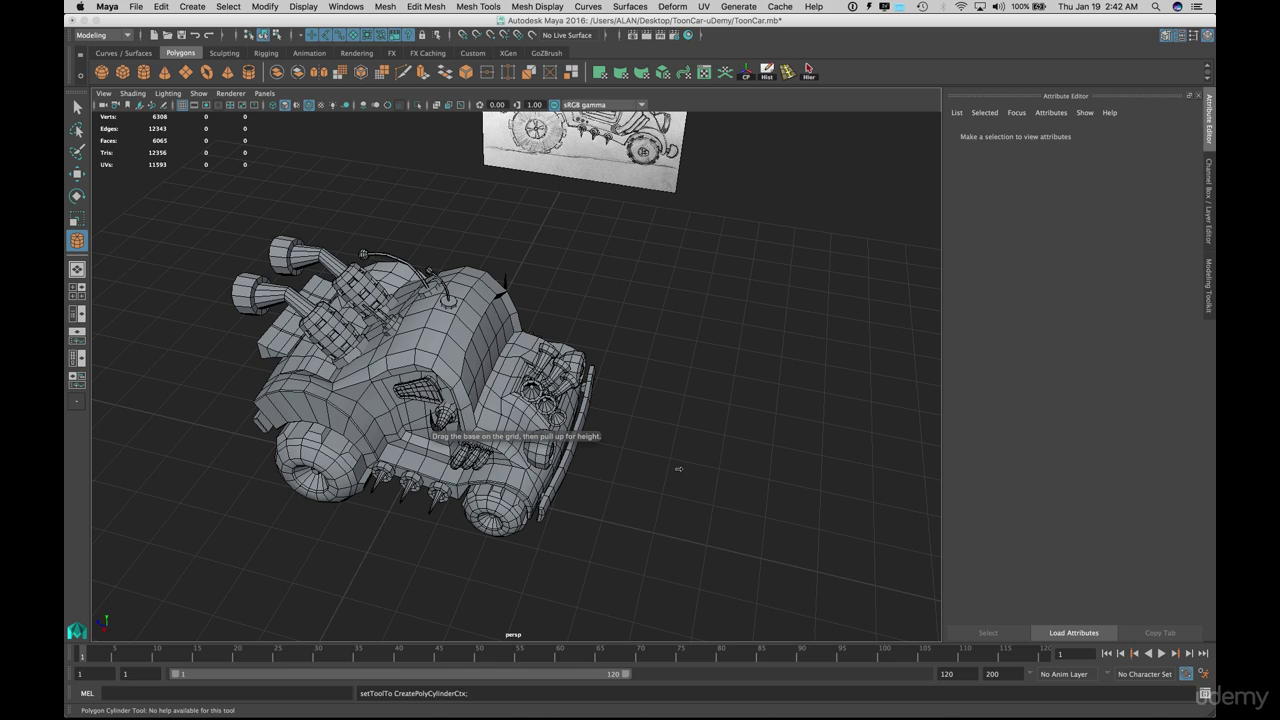Screen dimensions: 1280x720
Task: Click the single perspective layout button
Action: pos(77,269)
